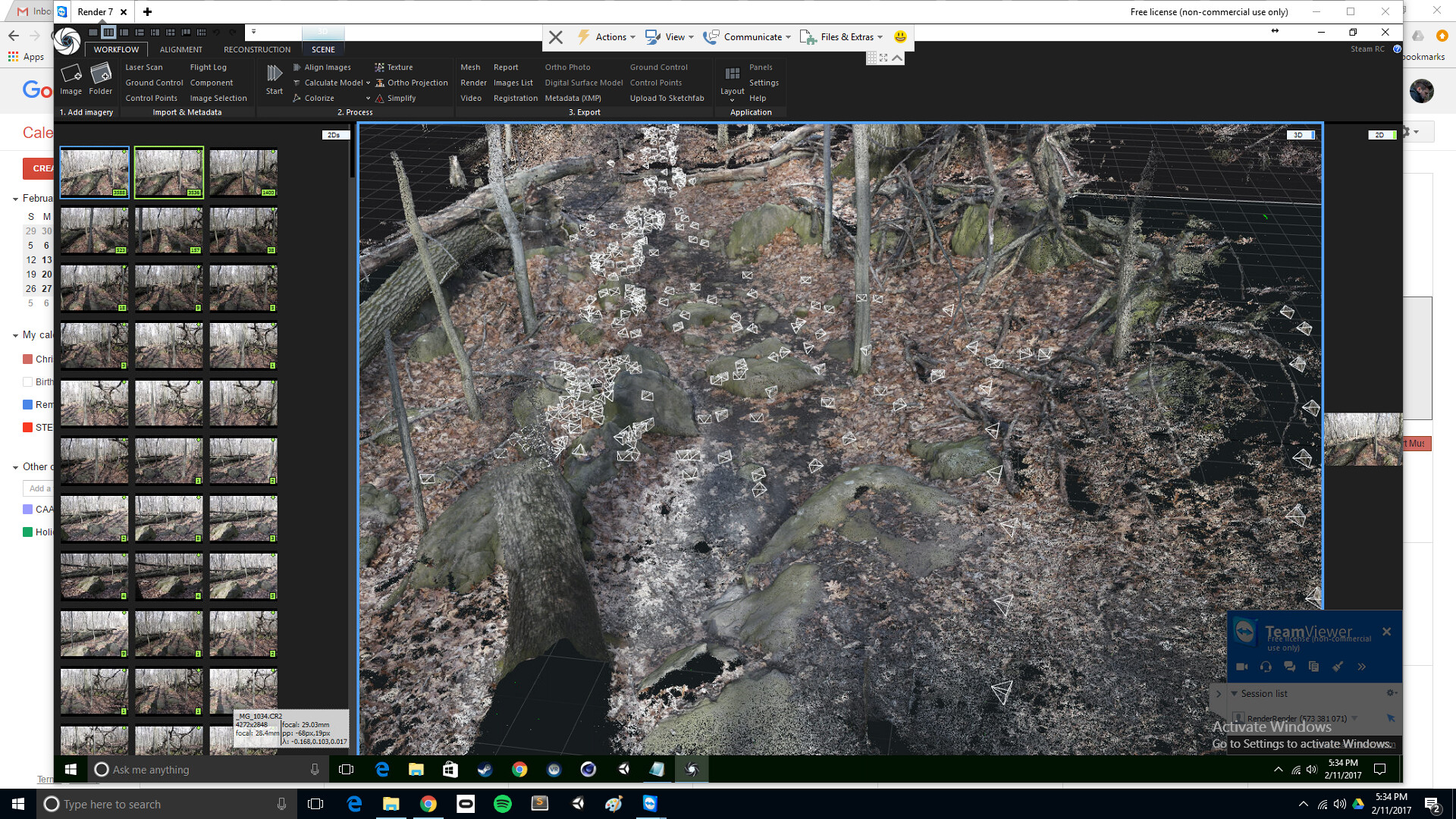Switch to the ALIGNMENT tab
The width and height of the screenshot is (1456, 819).
(180, 49)
